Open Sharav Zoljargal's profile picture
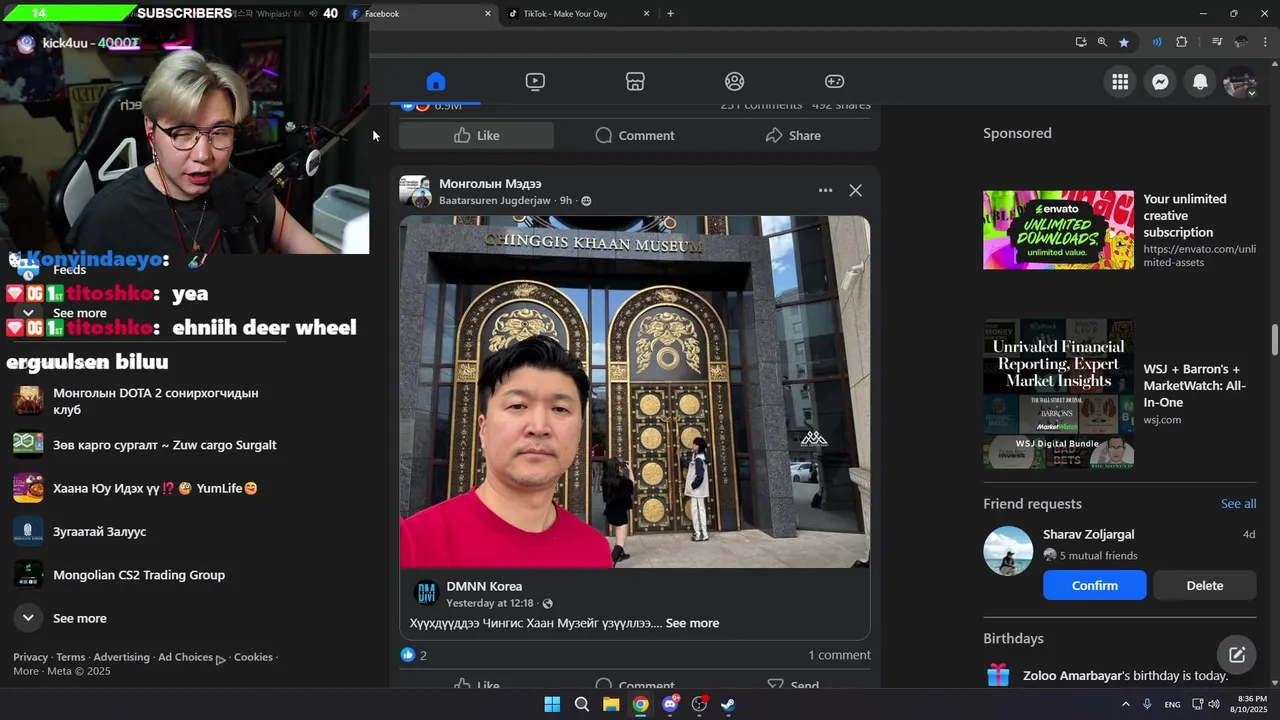Image resolution: width=1280 pixels, height=720 pixels. 1008,551
